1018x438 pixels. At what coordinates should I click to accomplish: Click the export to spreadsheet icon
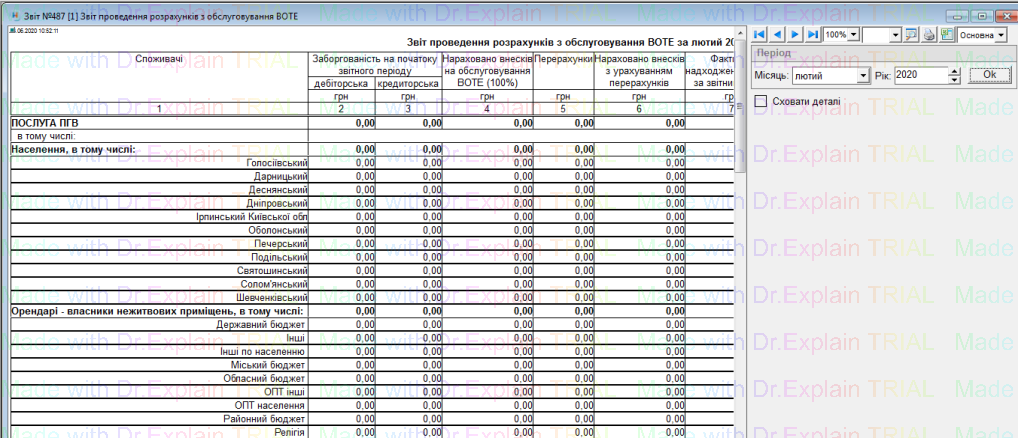coord(946,34)
